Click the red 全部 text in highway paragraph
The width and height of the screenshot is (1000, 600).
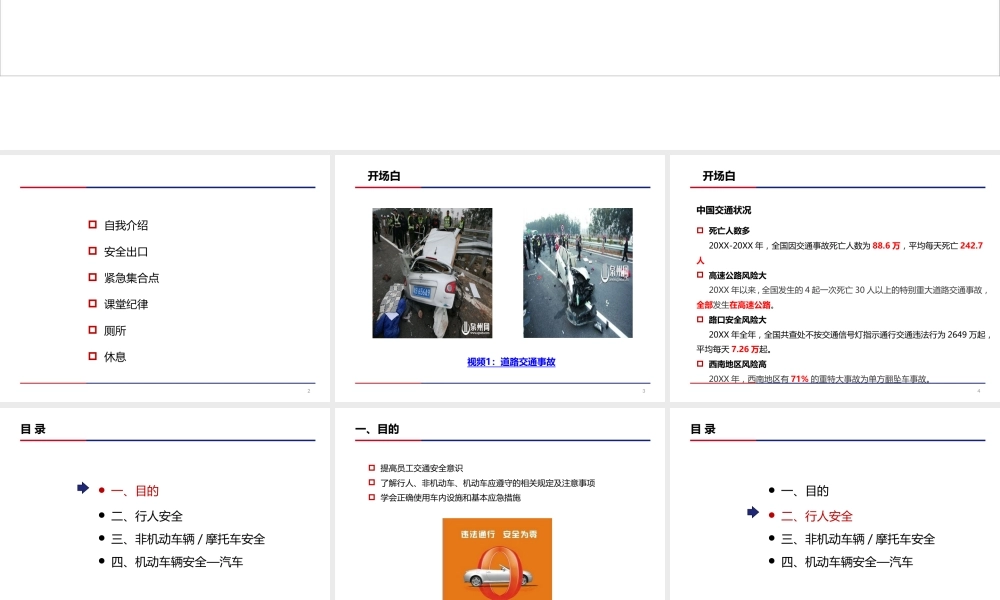(x=704, y=305)
